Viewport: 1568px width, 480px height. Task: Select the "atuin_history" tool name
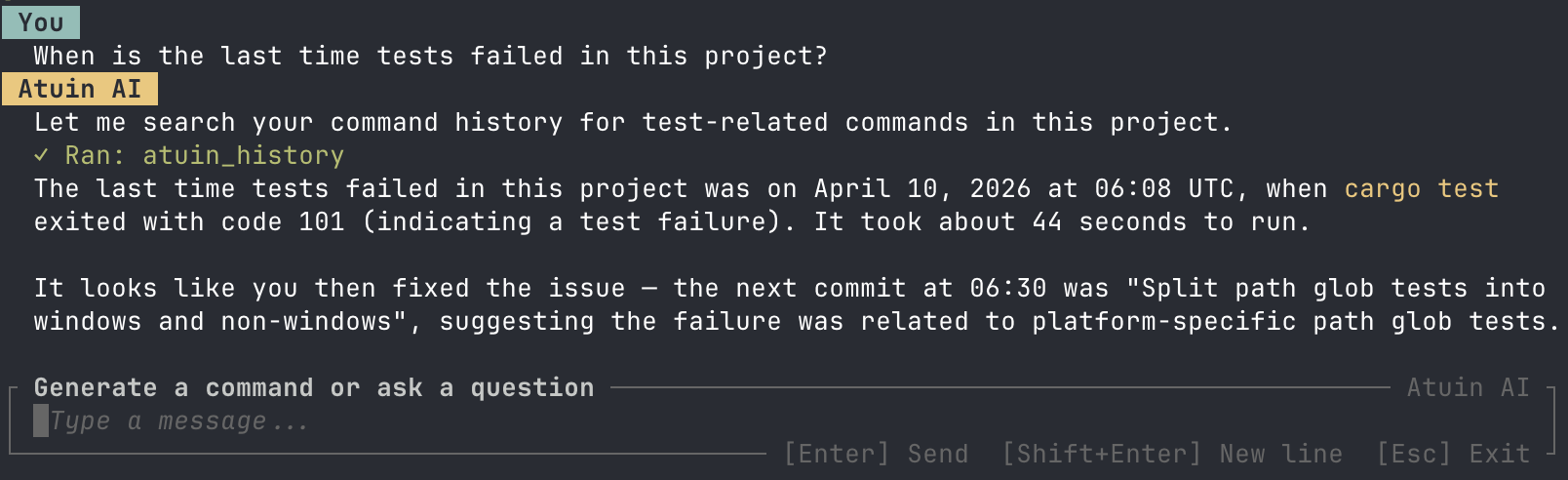click(x=243, y=155)
